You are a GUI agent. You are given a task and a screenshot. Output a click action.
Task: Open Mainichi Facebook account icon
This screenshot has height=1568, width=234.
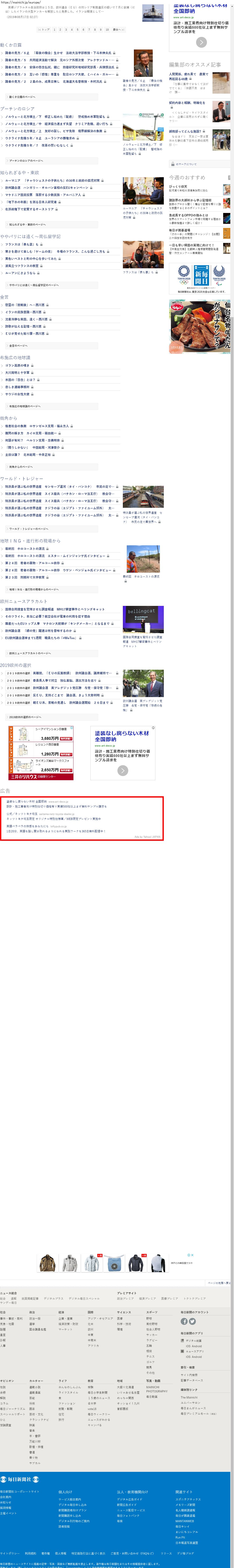(x=184, y=1321)
